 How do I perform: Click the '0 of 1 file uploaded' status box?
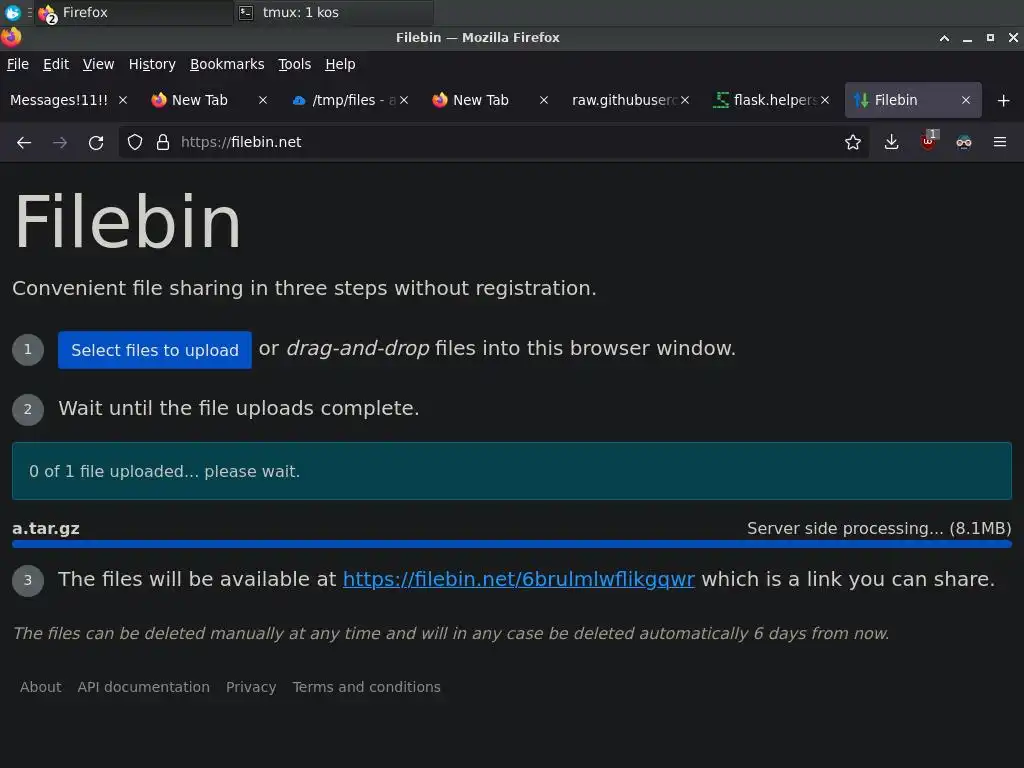point(512,471)
